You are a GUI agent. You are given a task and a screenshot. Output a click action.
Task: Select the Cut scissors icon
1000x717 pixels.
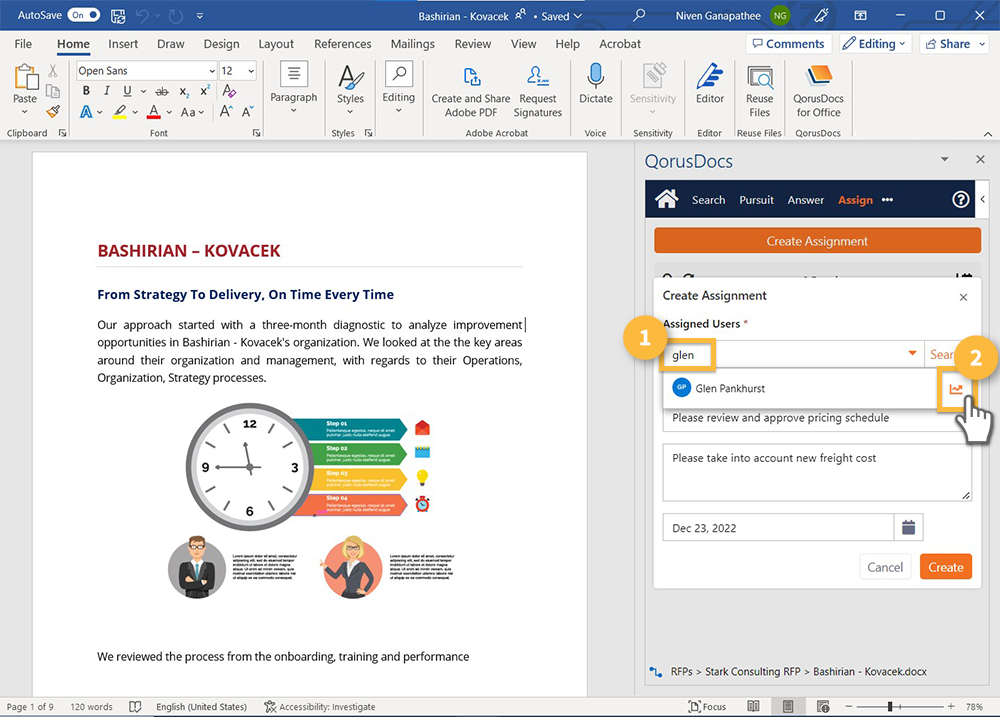pos(53,71)
